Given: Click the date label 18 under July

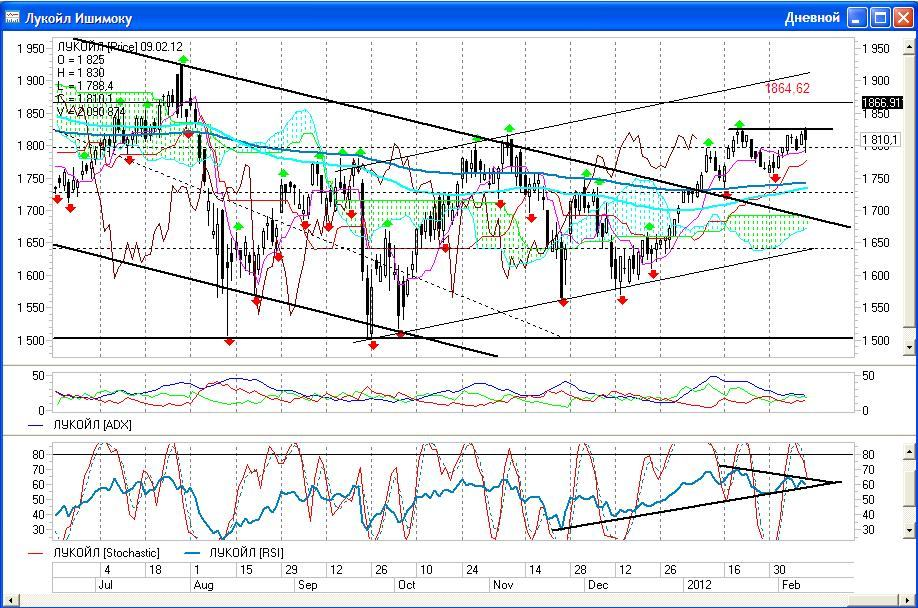Looking at the screenshot, I should pos(155,569).
